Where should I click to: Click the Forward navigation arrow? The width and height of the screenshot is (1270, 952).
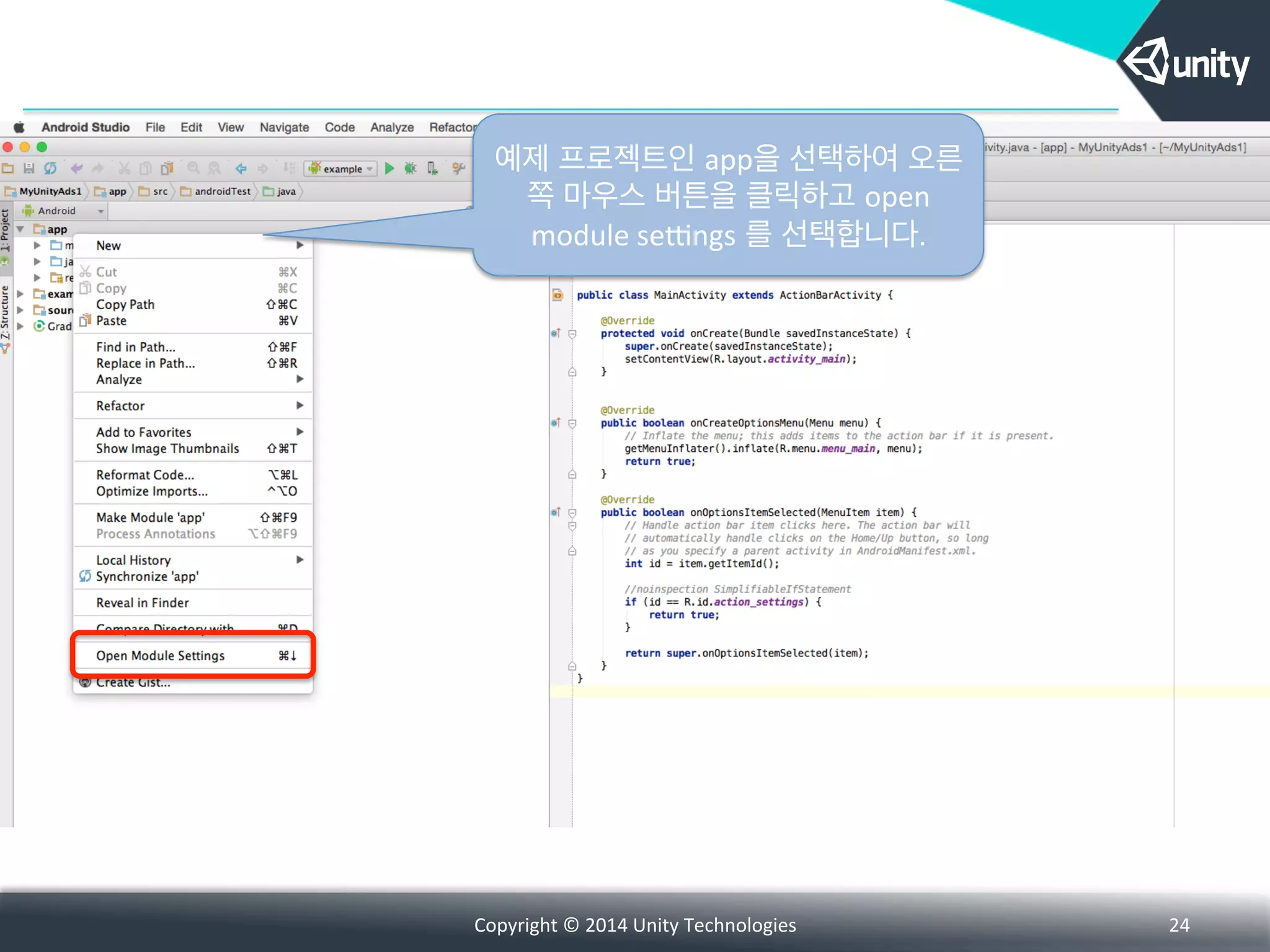[x=263, y=169]
